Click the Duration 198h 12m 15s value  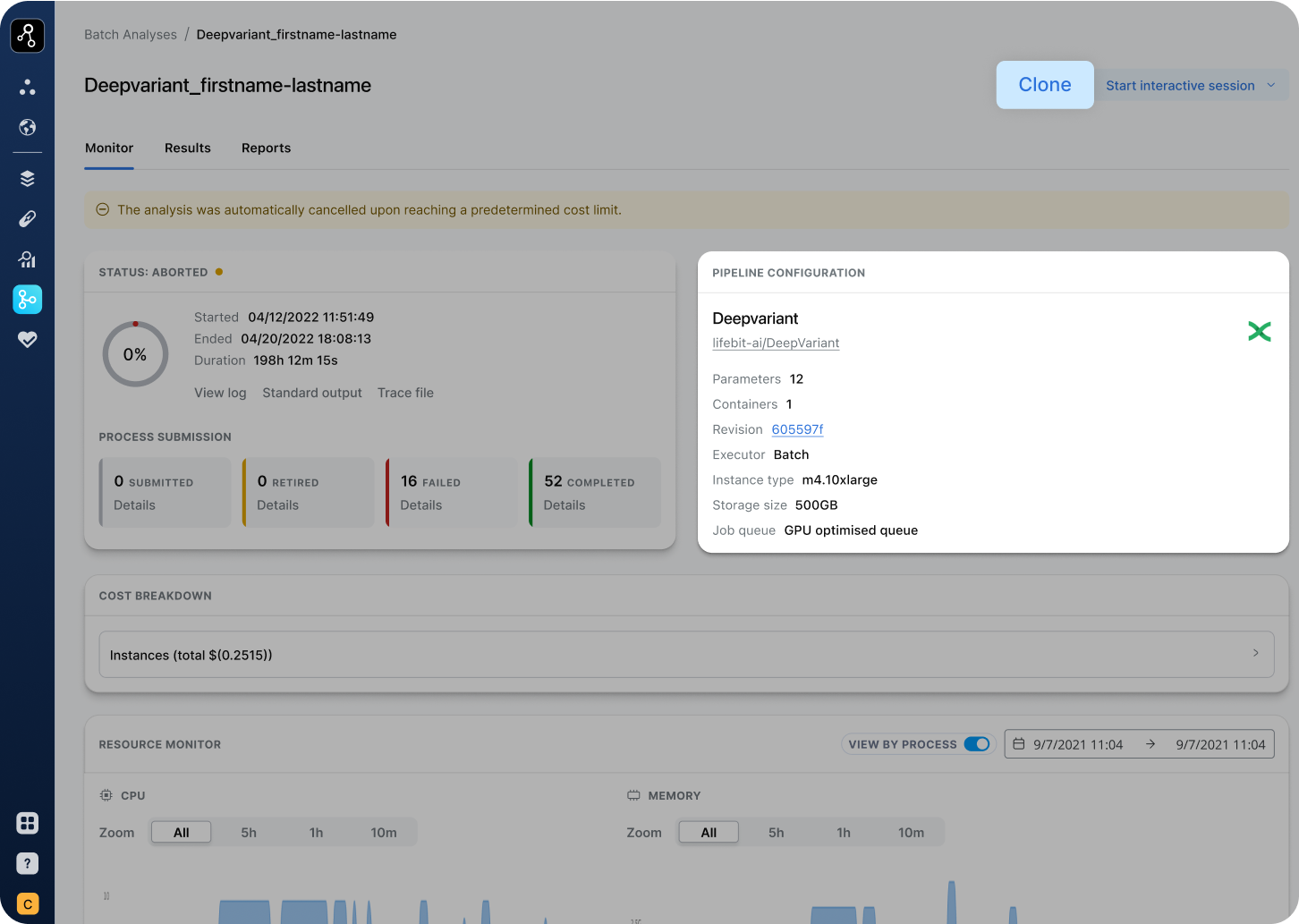(x=295, y=360)
